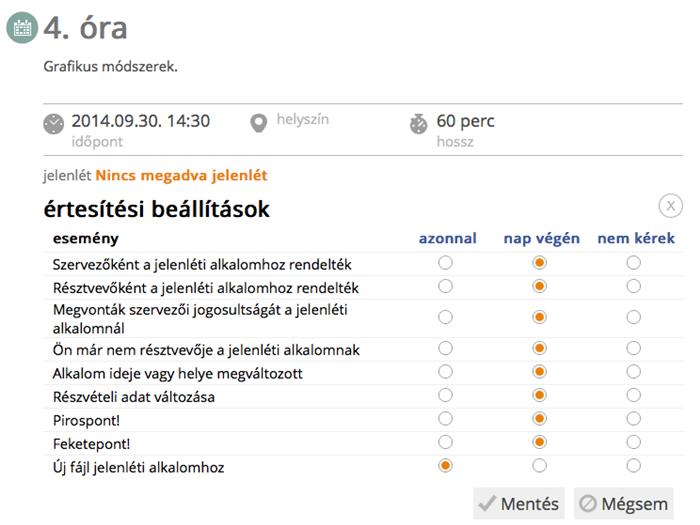Open the Nincs megadva jelenlét link
Screen dimensions: 700x525
181,176
